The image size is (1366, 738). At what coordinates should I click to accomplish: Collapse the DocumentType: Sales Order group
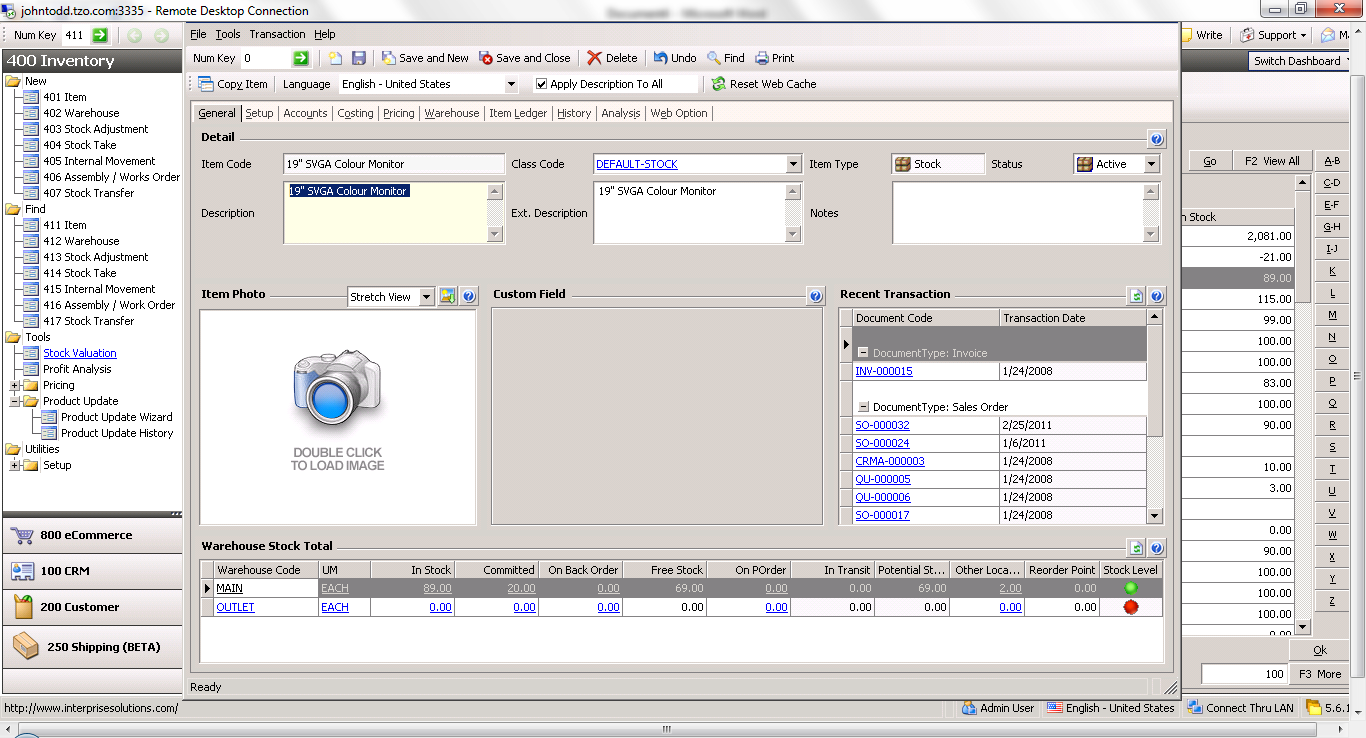click(x=863, y=407)
